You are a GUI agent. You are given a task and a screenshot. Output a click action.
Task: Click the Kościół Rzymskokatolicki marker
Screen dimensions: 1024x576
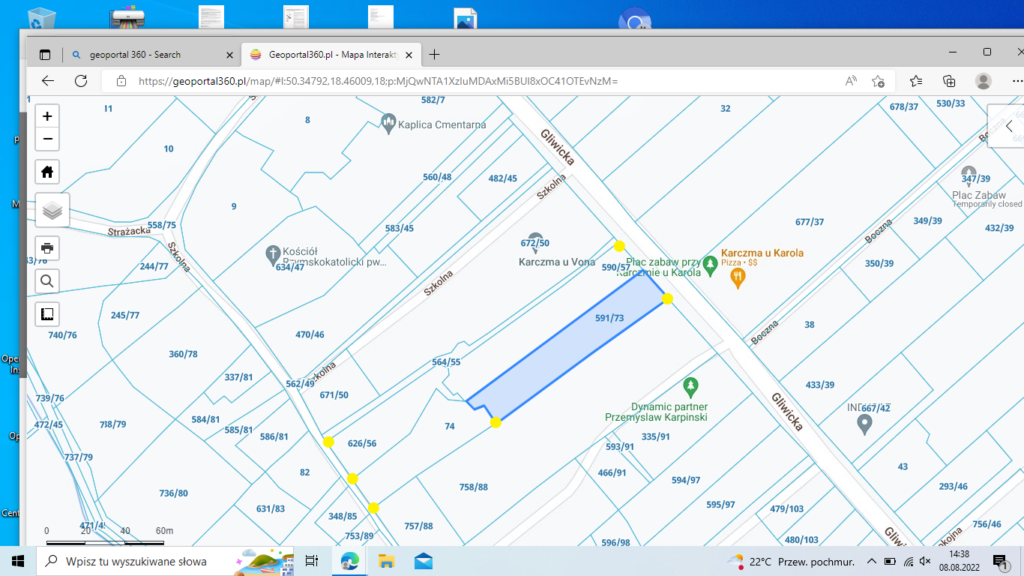272,255
